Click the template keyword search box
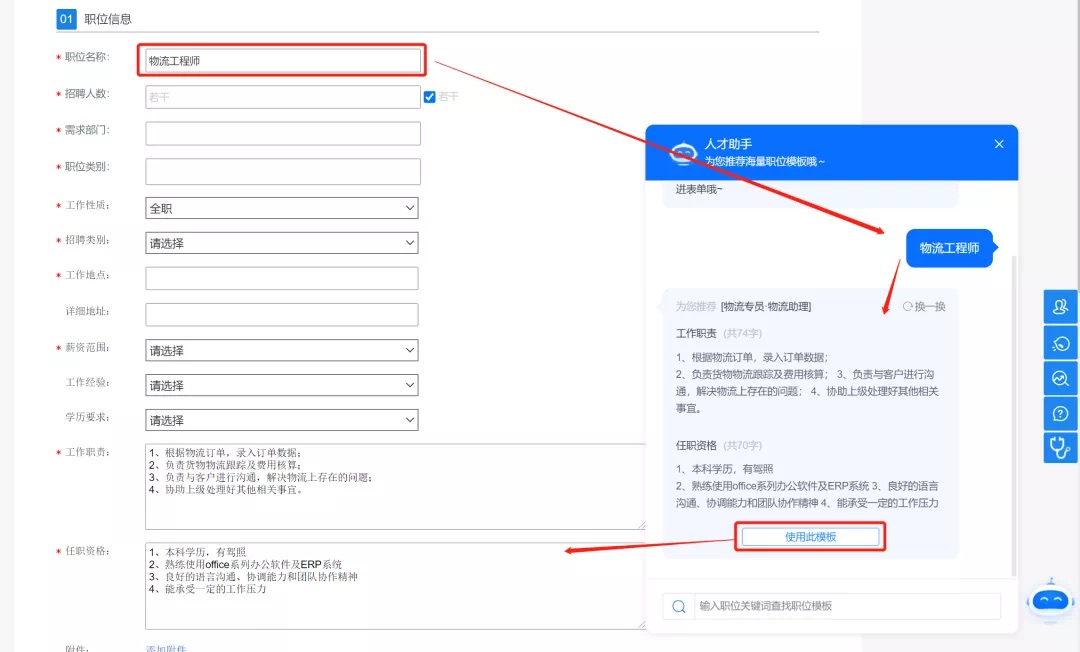This screenshot has width=1080, height=652. (847, 607)
